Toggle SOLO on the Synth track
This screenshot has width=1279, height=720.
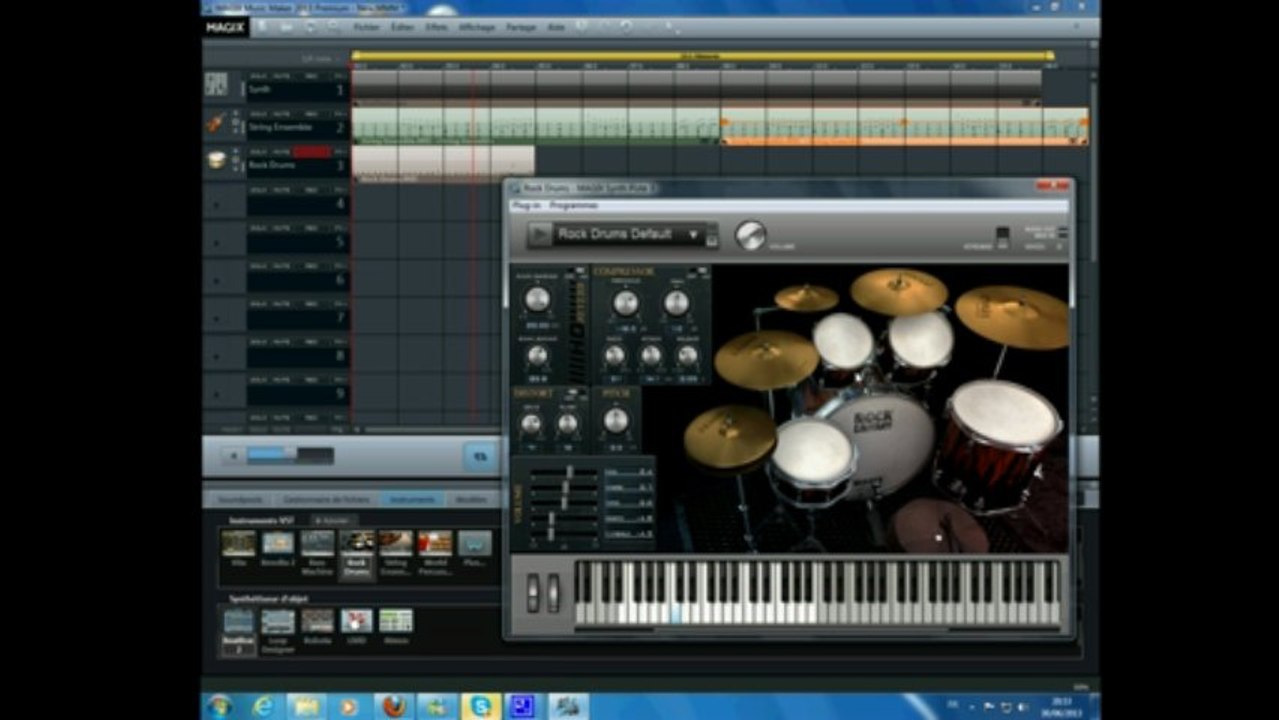pos(258,76)
